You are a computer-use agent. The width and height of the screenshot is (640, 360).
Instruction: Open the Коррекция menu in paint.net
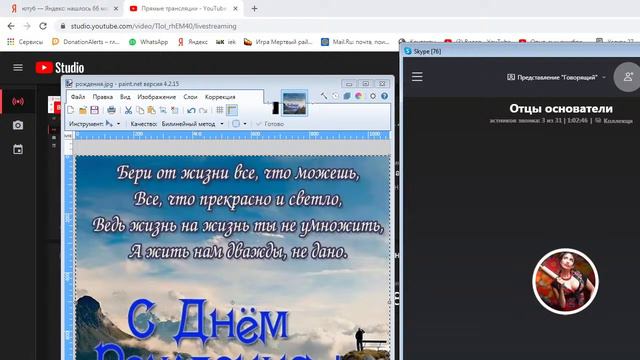(220, 97)
